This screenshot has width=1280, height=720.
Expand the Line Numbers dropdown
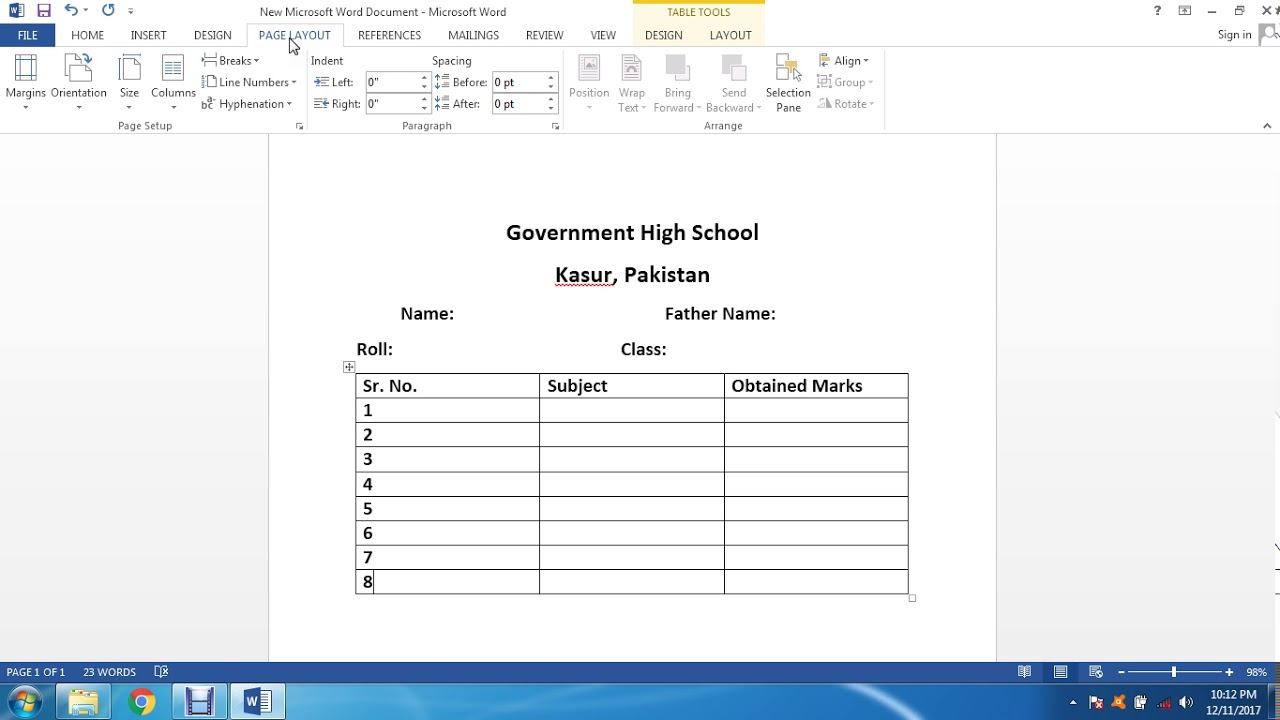point(249,82)
